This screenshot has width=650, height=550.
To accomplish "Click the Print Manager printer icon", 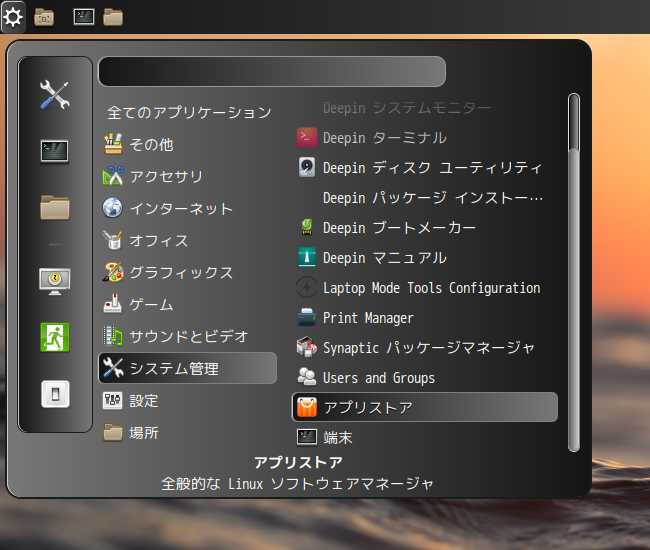I will point(307,317).
